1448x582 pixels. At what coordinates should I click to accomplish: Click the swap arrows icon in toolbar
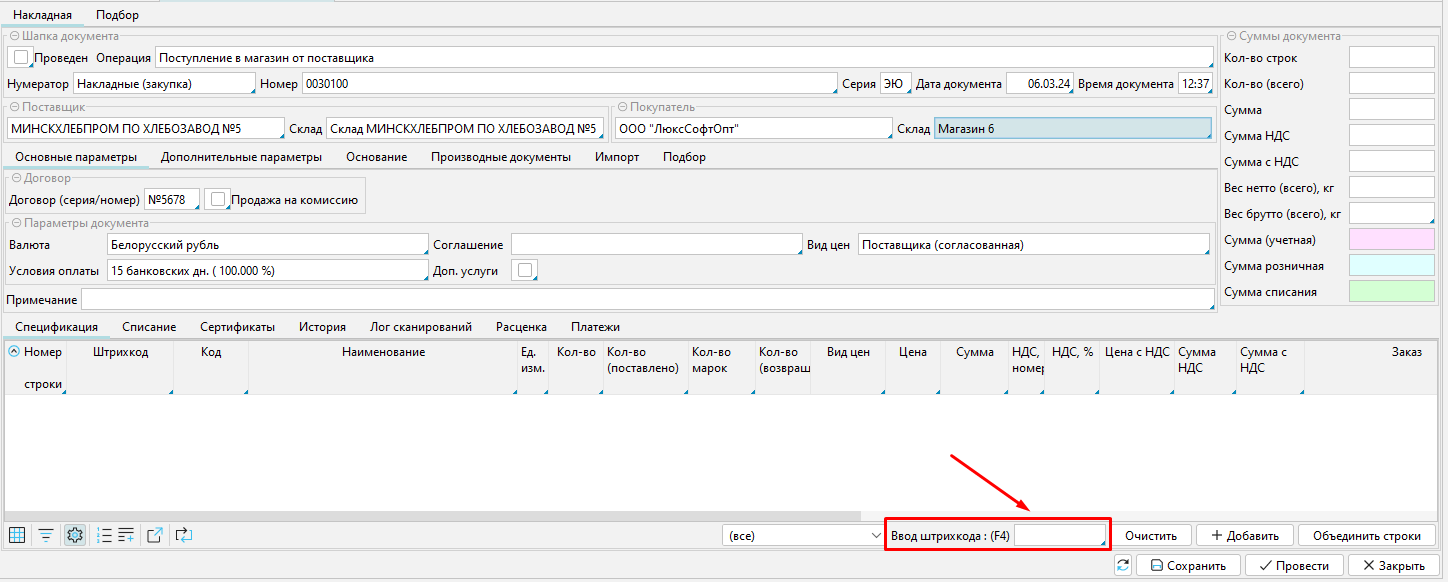[183, 535]
